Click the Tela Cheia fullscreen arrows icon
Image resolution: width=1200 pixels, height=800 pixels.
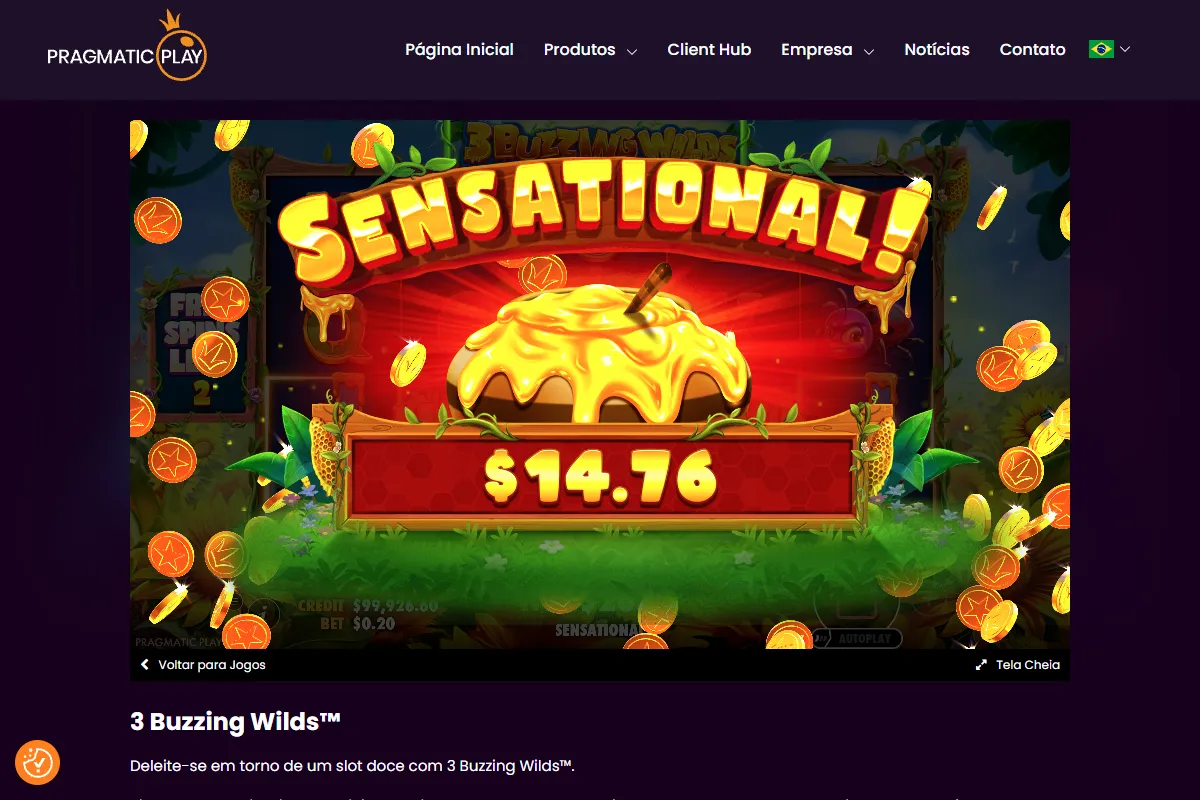coord(982,665)
